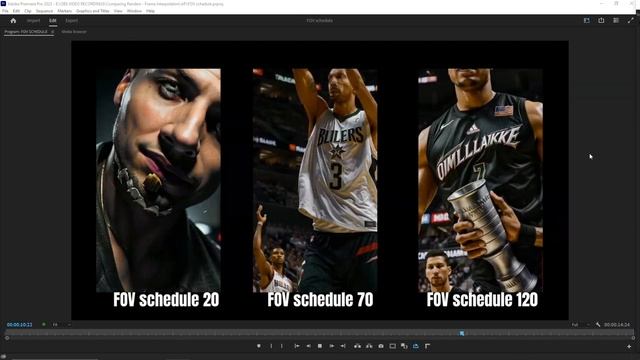Viewport: 640px width, 360px height.
Task: Click the Export Frame camera icon
Action: [381, 346]
